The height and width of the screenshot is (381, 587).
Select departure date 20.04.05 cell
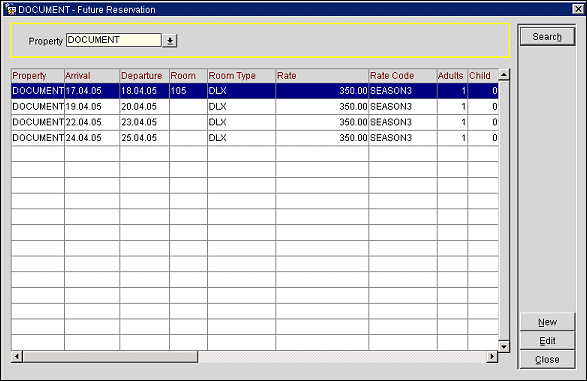pos(145,107)
